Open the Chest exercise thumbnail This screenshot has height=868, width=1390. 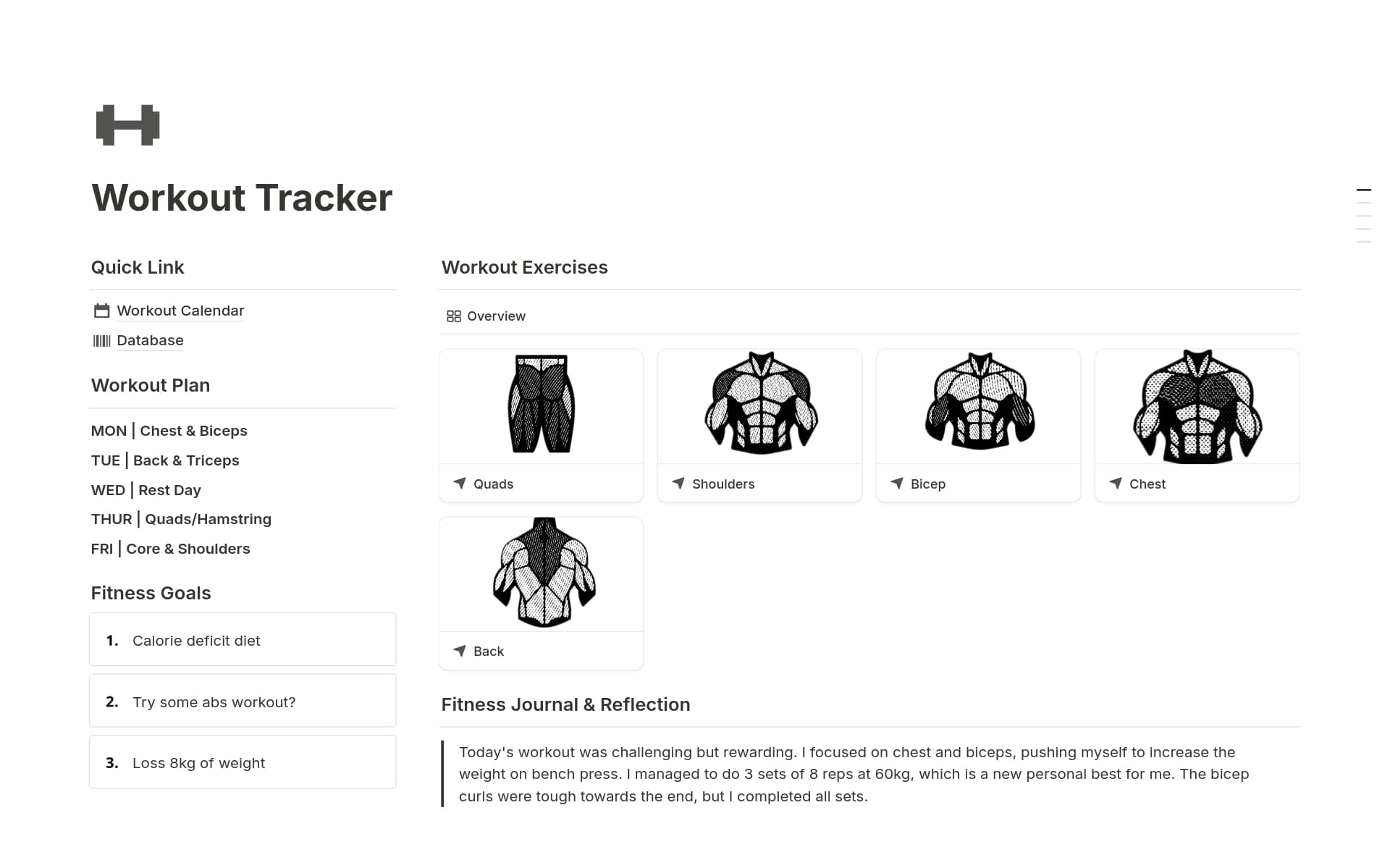[x=1196, y=405]
